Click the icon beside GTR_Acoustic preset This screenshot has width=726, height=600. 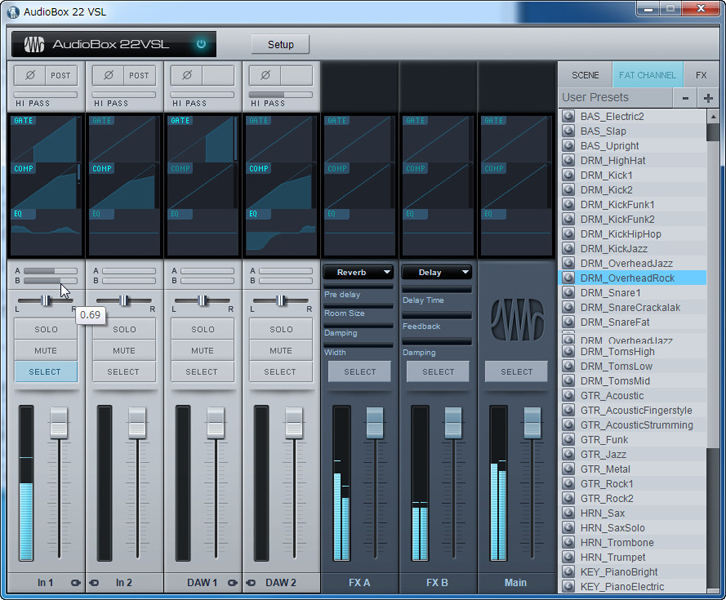(x=568, y=395)
